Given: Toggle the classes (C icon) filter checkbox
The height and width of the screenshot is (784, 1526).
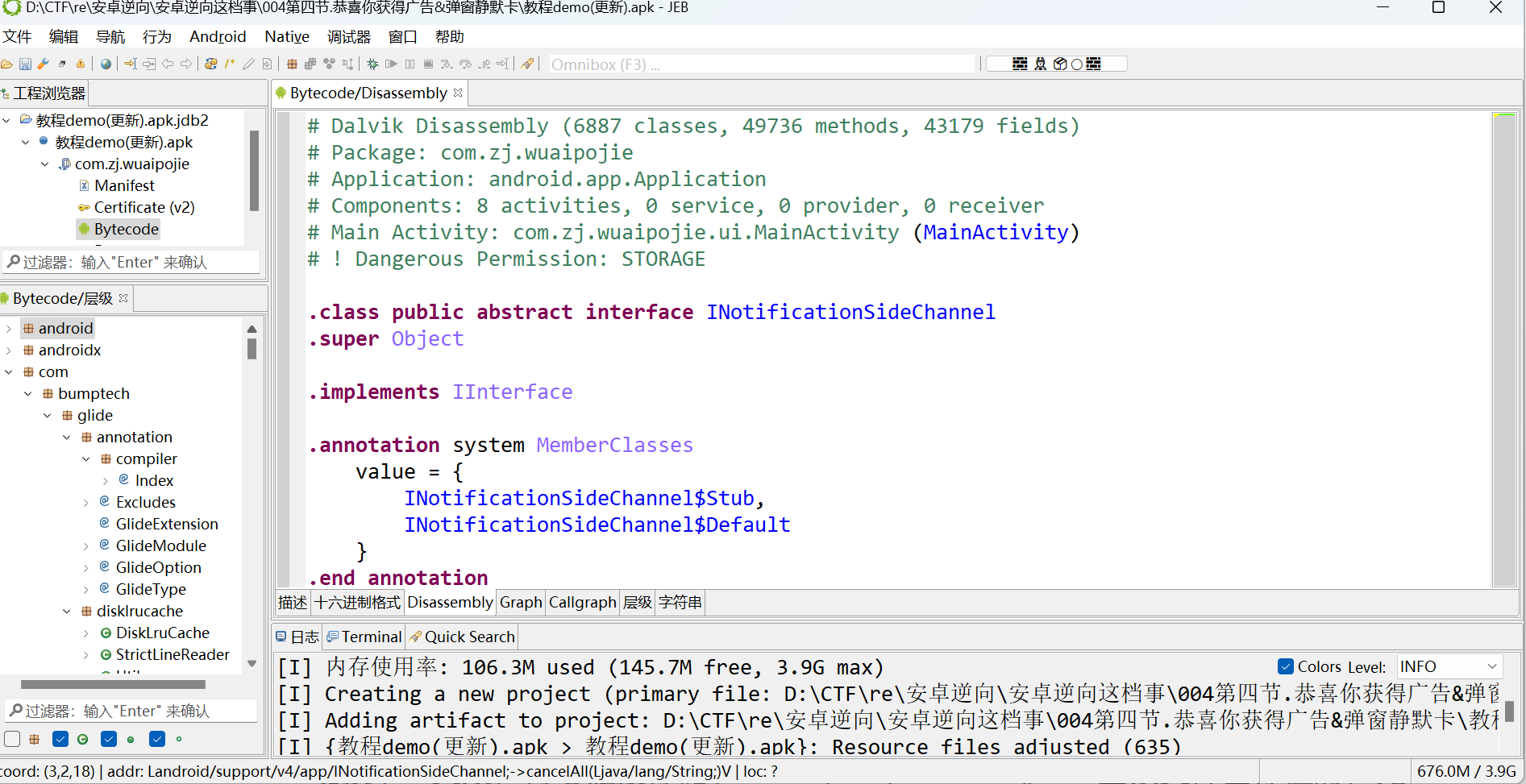Looking at the screenshot, I should click(60, 739).
